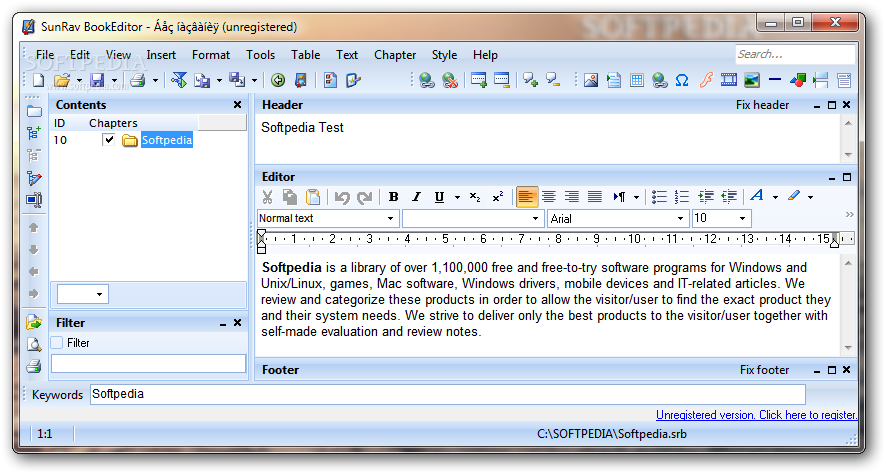Toggle italic formatting
The width and height of the screenshot is (886, 474).
(416, 197)
